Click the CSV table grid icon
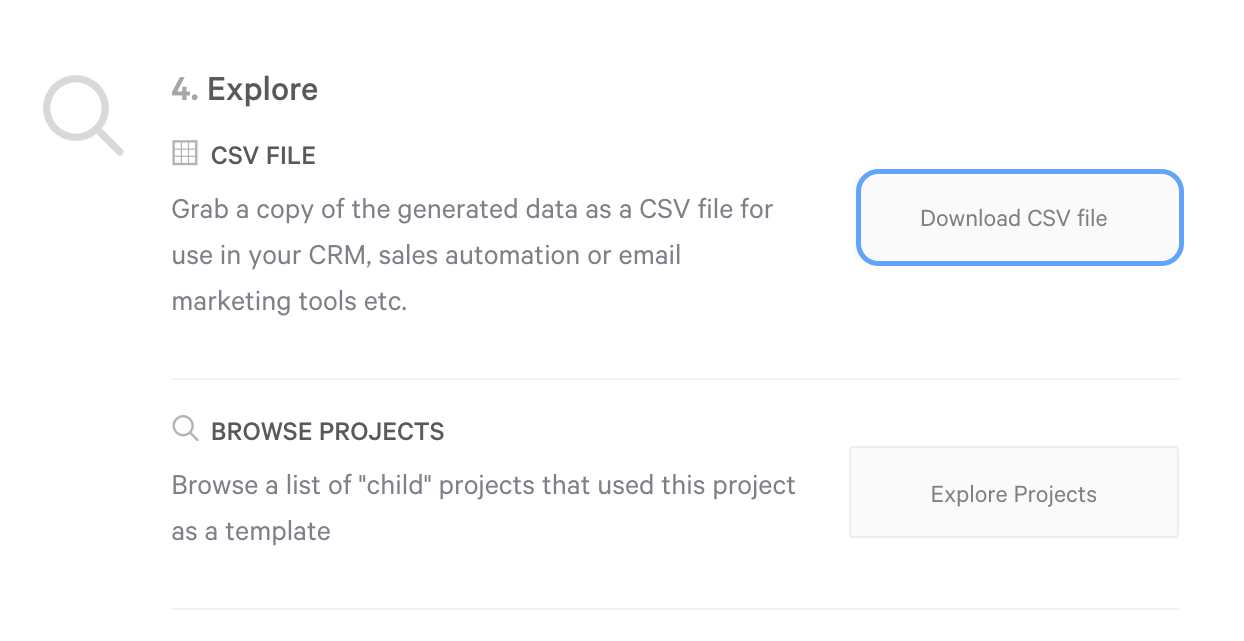 click(x=185, y=153)
